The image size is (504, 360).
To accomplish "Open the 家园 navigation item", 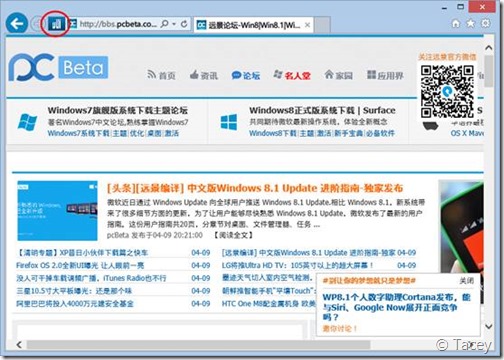I will point(338,75).
